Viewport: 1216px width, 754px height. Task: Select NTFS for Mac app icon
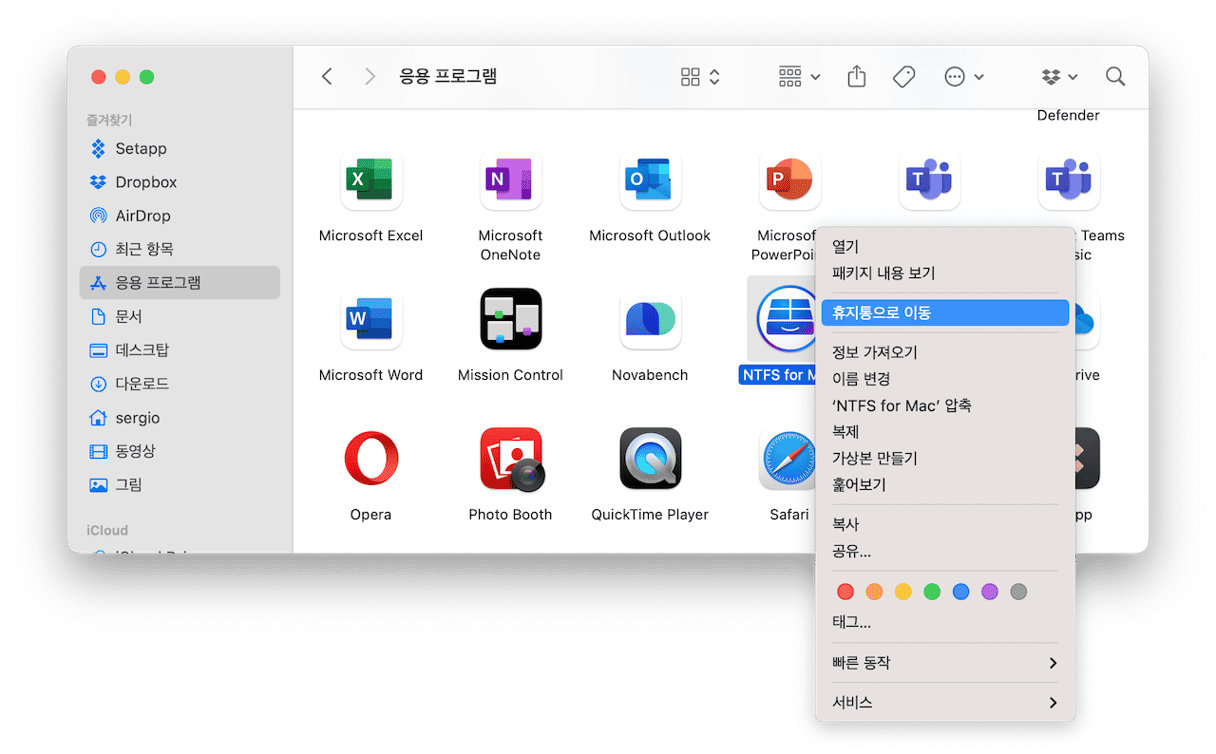click(x=788, y=320)
